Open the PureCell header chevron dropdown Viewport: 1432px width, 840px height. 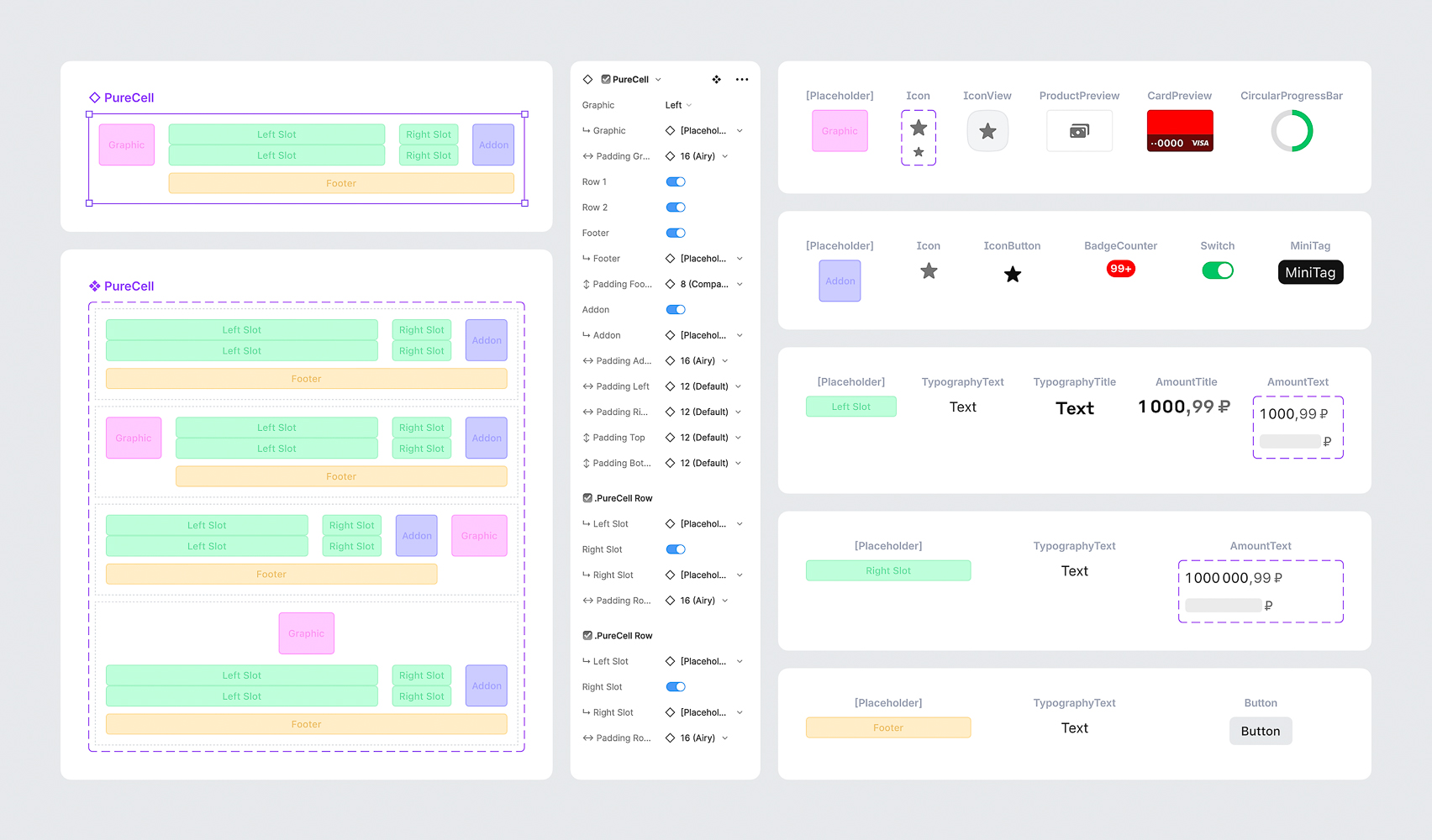pos(658,80)
